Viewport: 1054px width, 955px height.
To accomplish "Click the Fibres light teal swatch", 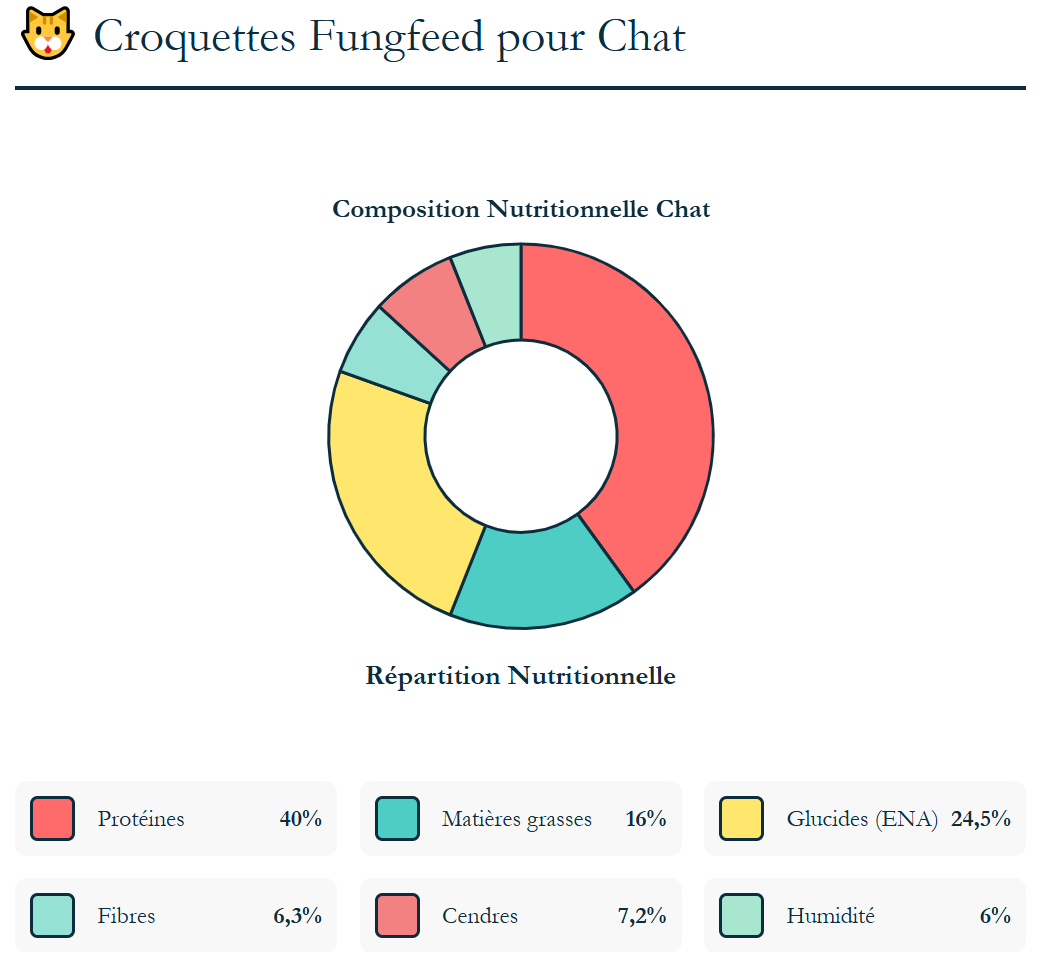I will click(x=53, y=915).
